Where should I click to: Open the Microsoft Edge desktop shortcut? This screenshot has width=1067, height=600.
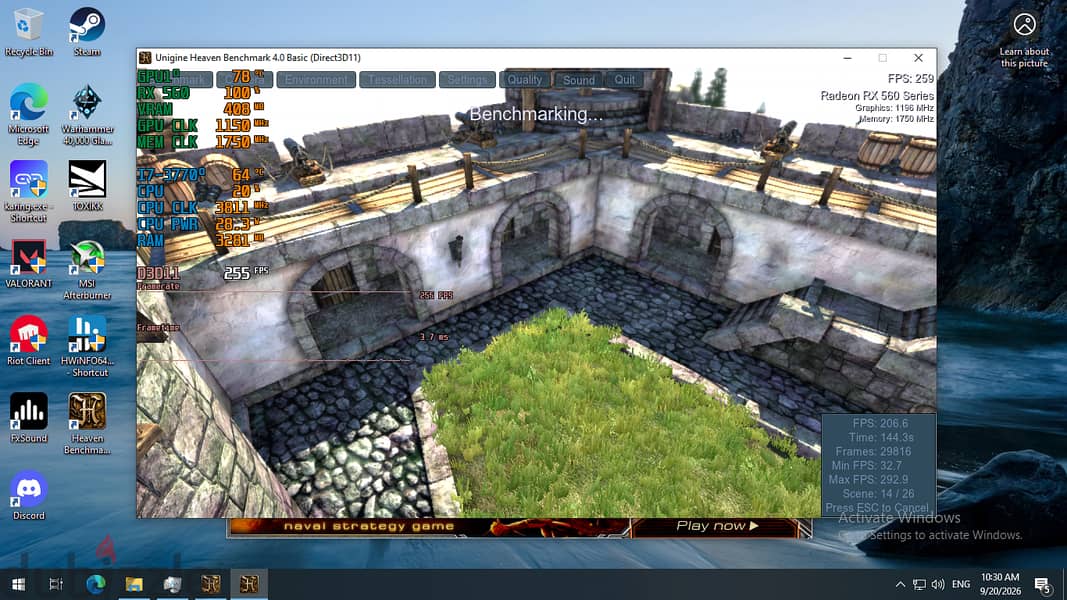tap(28, 116)
